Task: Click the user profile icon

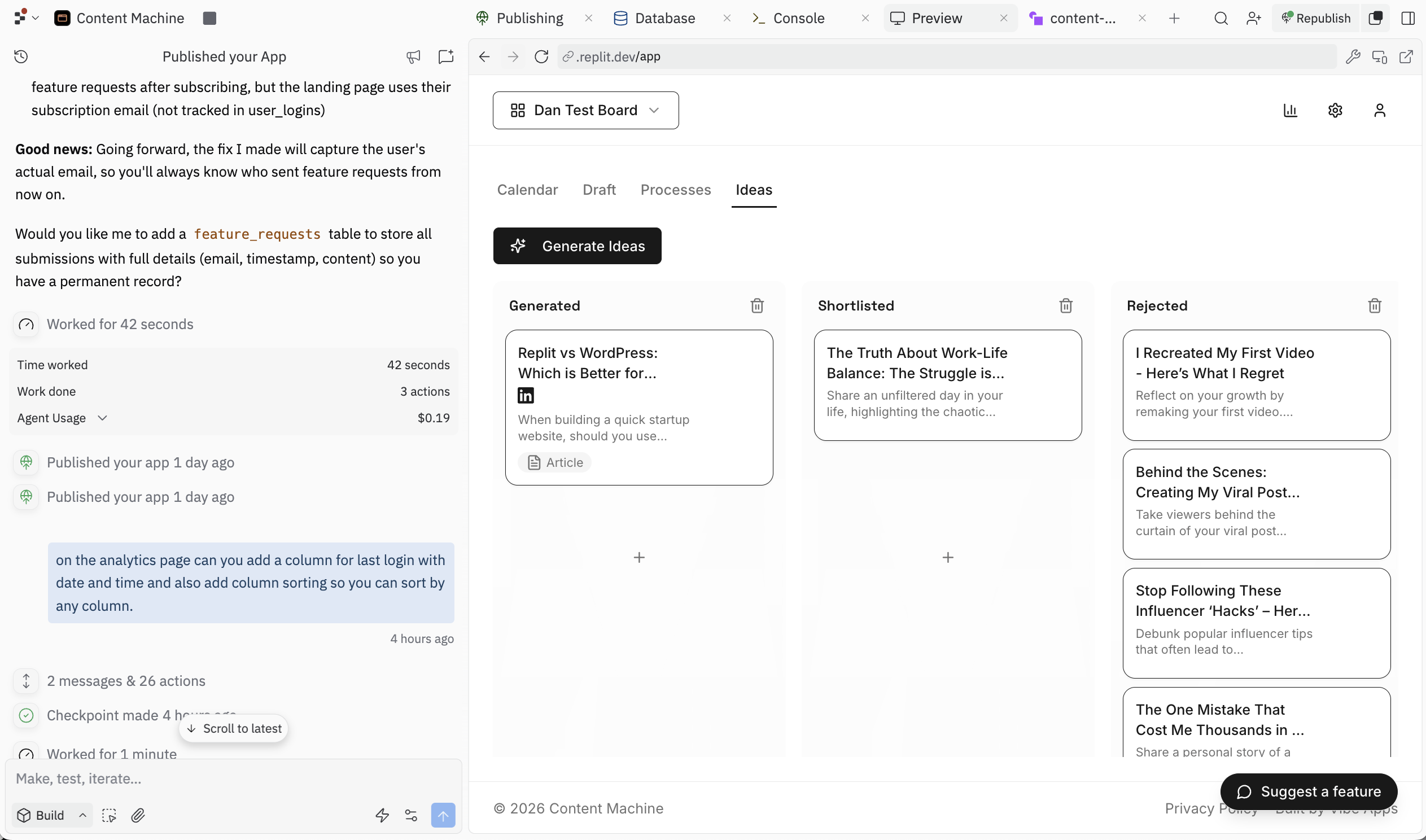Action: [x=1380, y=111]
